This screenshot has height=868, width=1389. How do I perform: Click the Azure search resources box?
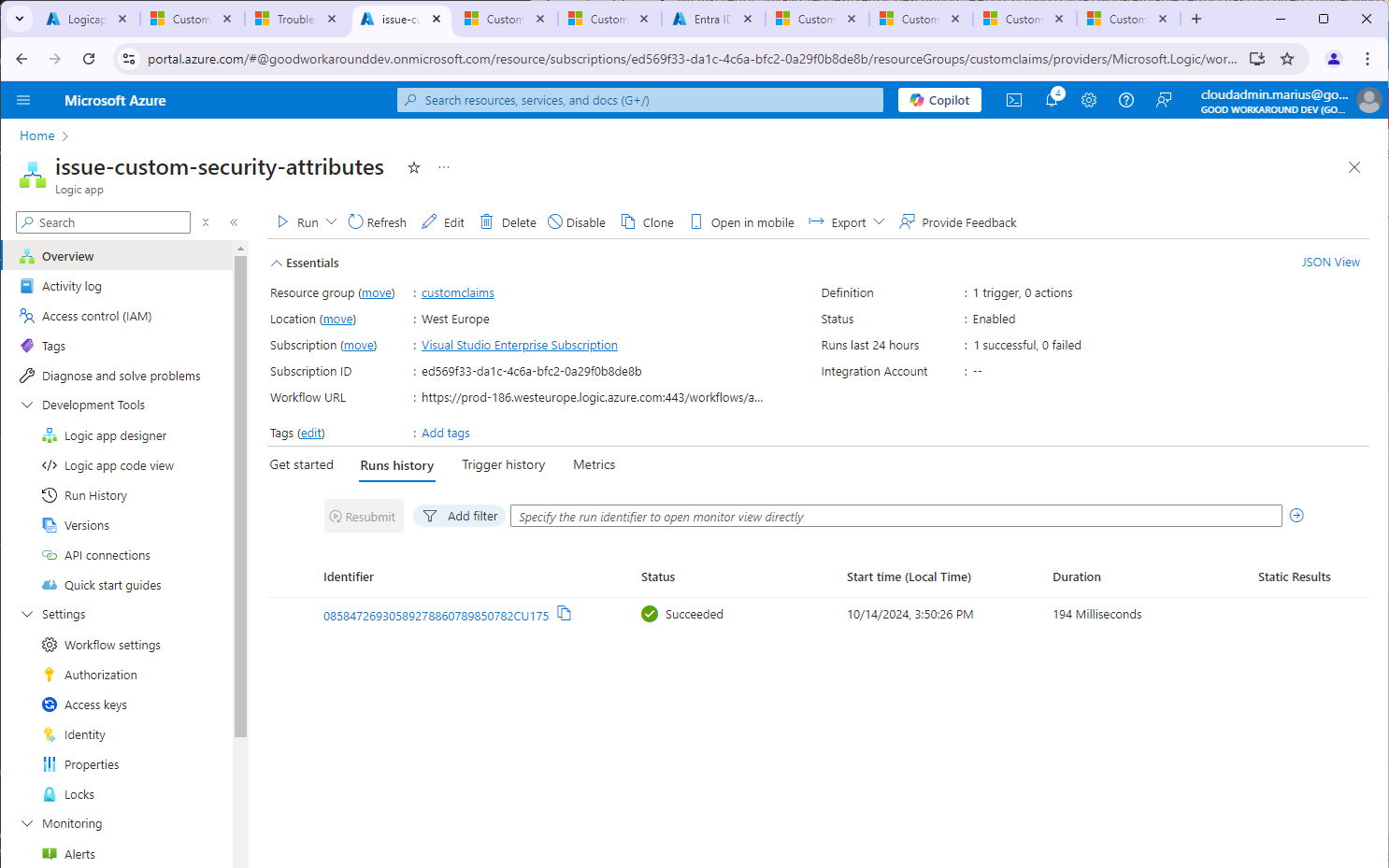coord(640,100)
